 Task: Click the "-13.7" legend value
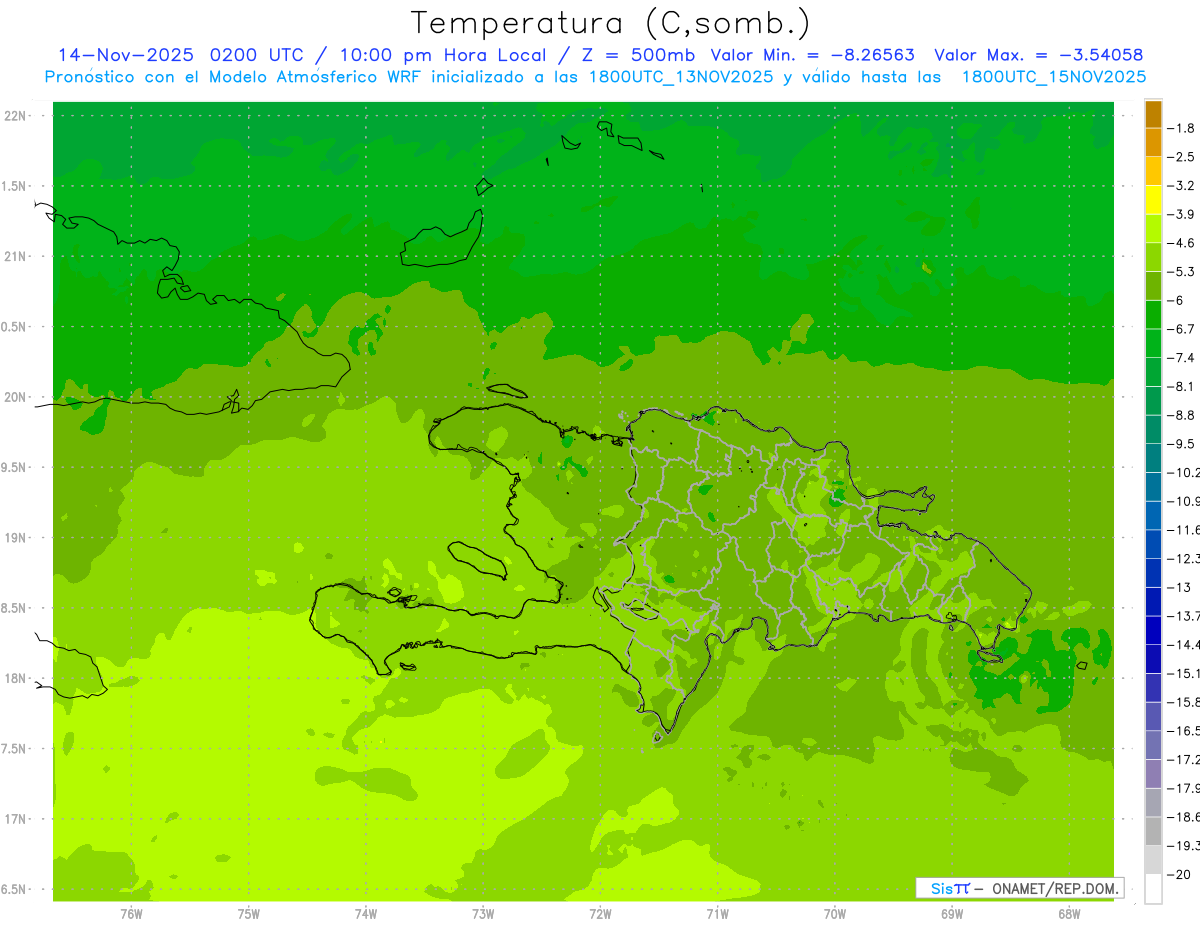(x=1183, y=616)
